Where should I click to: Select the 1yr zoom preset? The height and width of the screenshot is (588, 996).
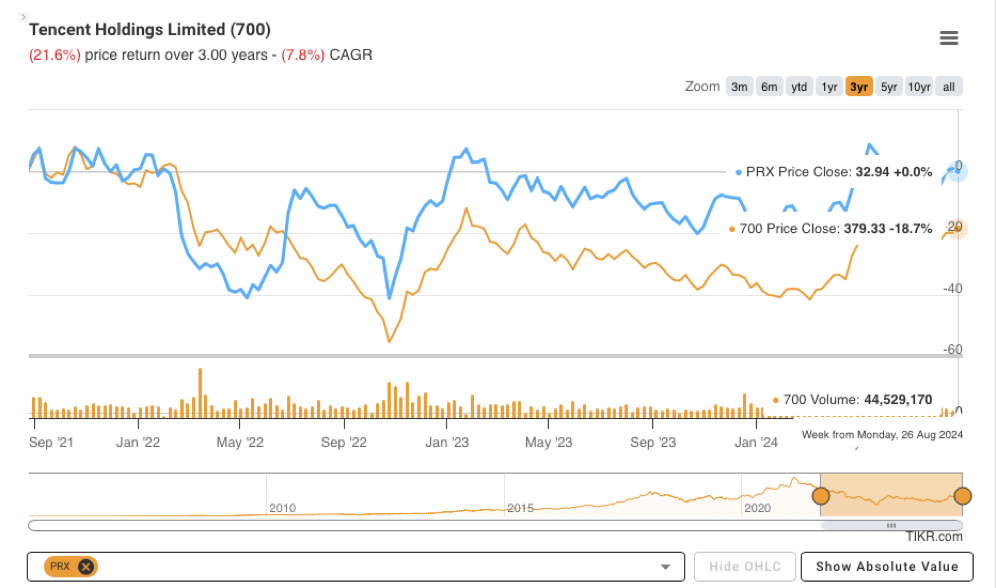pos(829,87)
